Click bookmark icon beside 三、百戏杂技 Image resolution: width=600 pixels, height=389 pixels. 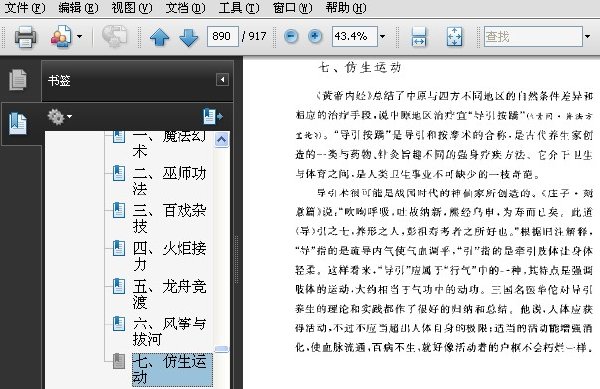coord(119,210)
